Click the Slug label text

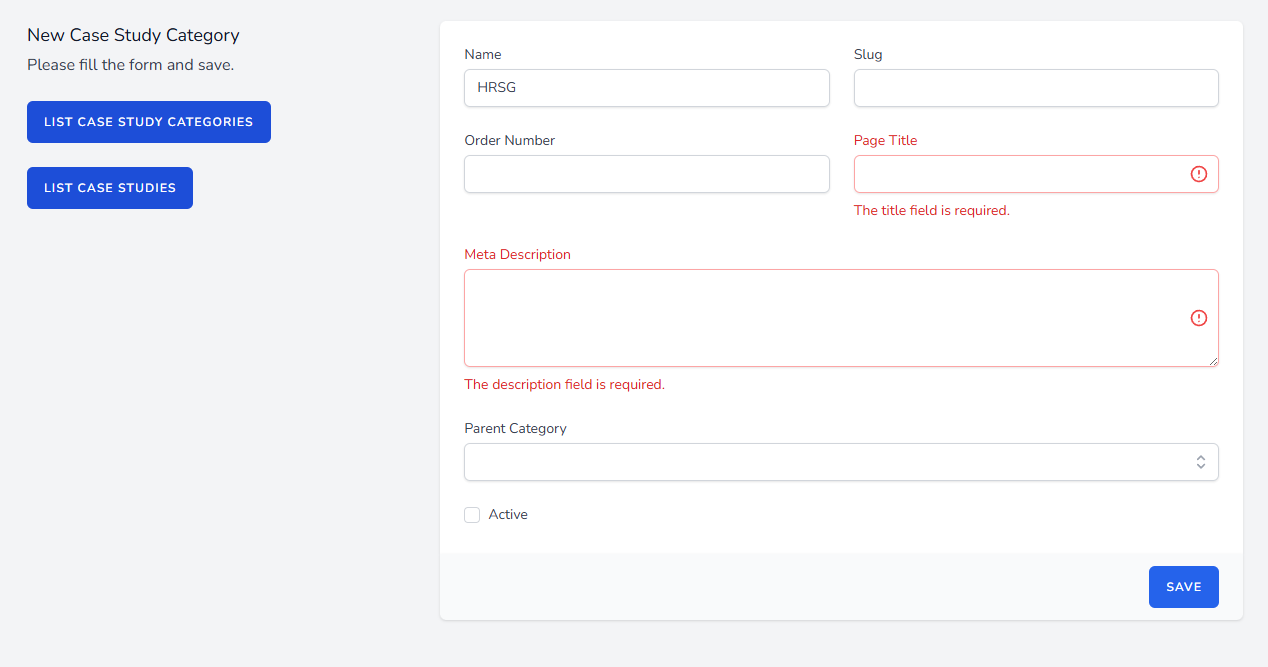(x=868, y=55)
